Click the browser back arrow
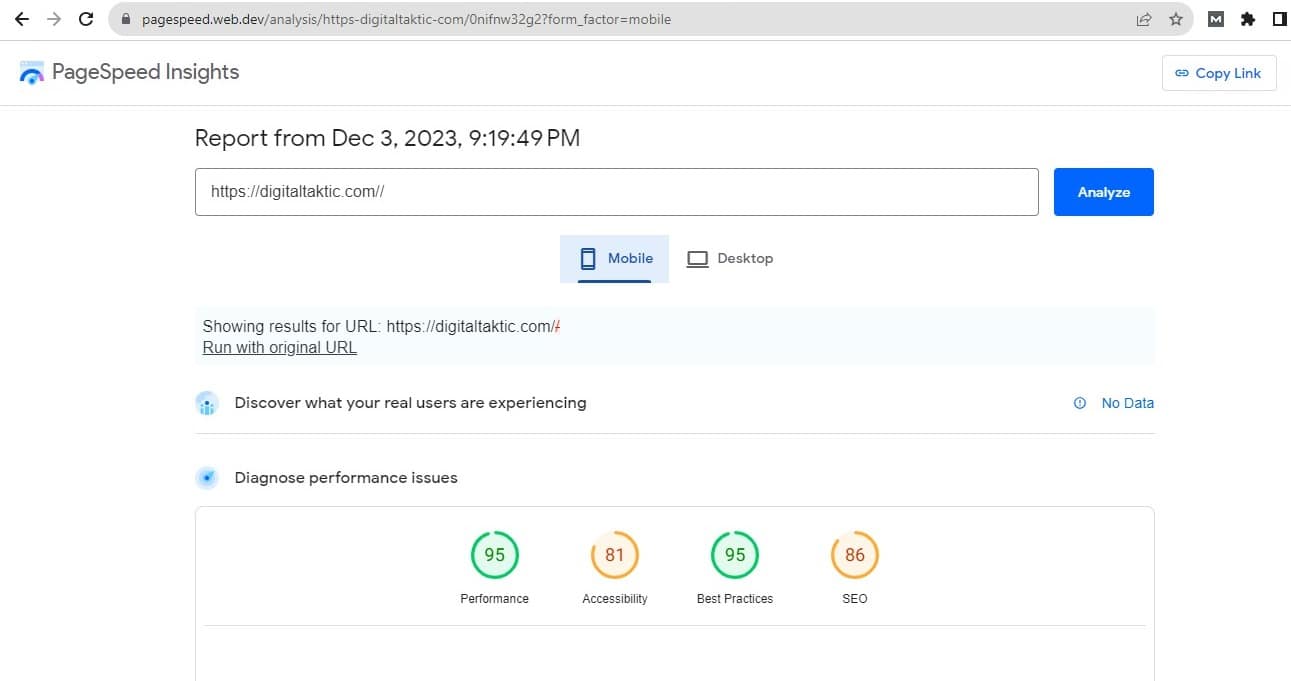The image size is (1291, 681). click(x=21, y=19)
